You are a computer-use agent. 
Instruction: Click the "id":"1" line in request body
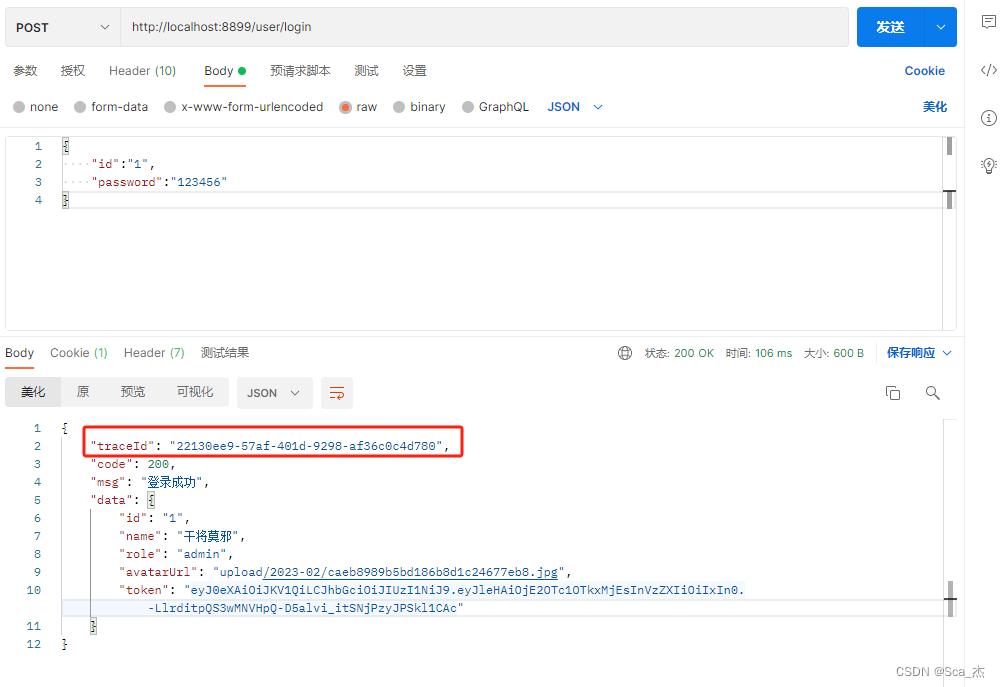(x=123, y=165)
